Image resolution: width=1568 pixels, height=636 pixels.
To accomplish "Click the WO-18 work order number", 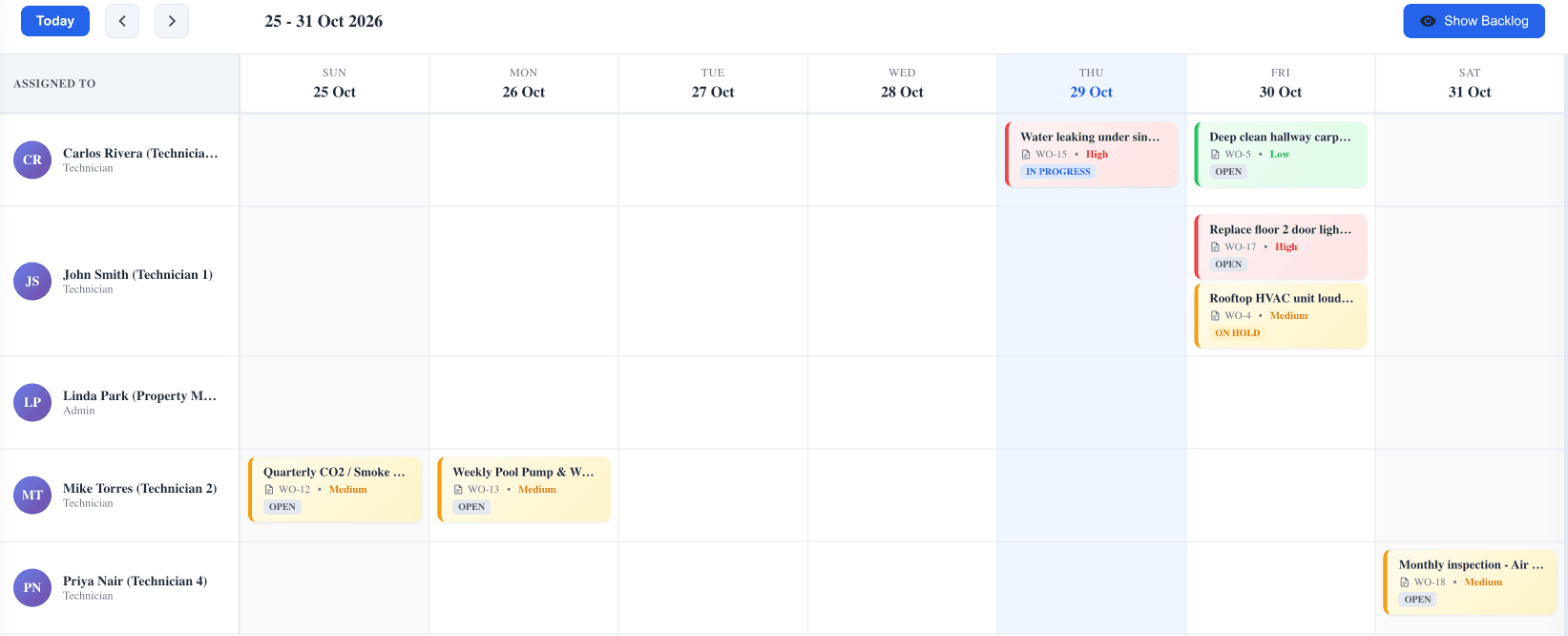I will [1429, 582].
